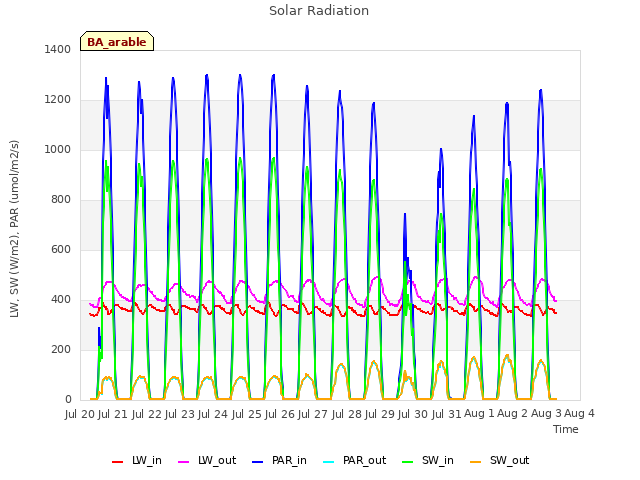640x480 pixels.
Task: Click the Jul 22 x-axis date label
Action: click(x=147, y=414)
